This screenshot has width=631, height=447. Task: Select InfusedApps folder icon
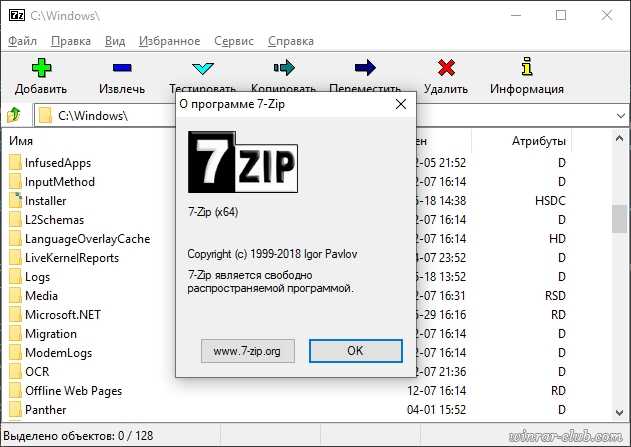pyautogui.click(x=15, y=163)
